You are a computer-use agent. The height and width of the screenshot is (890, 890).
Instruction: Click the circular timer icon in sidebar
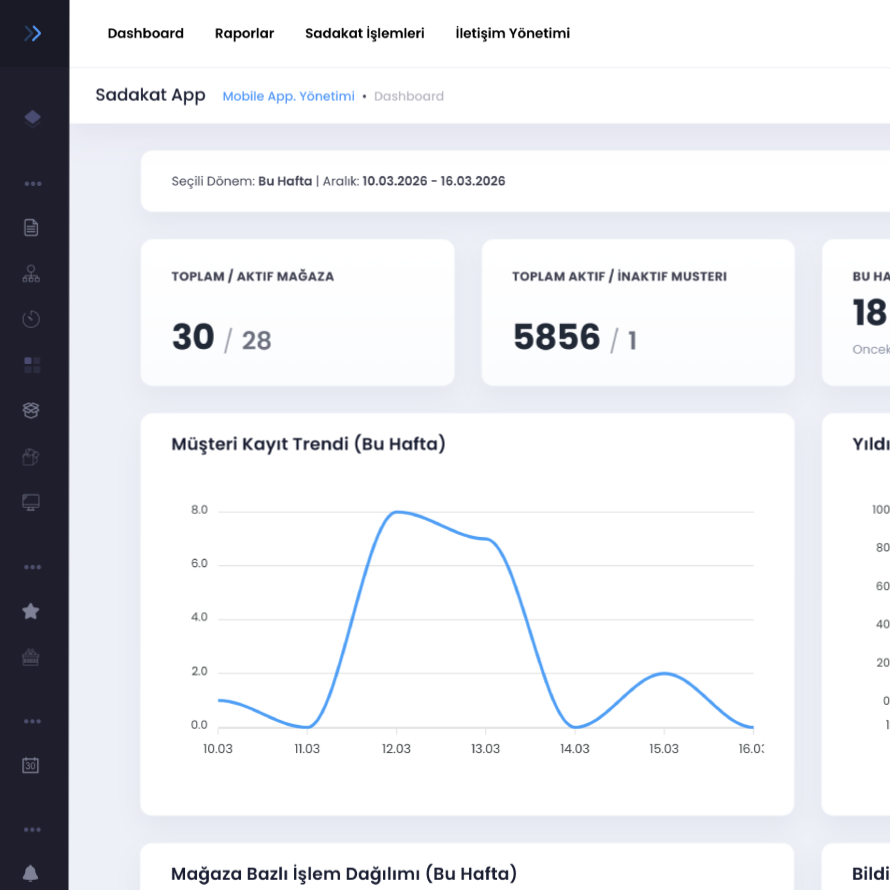(31, 319)
